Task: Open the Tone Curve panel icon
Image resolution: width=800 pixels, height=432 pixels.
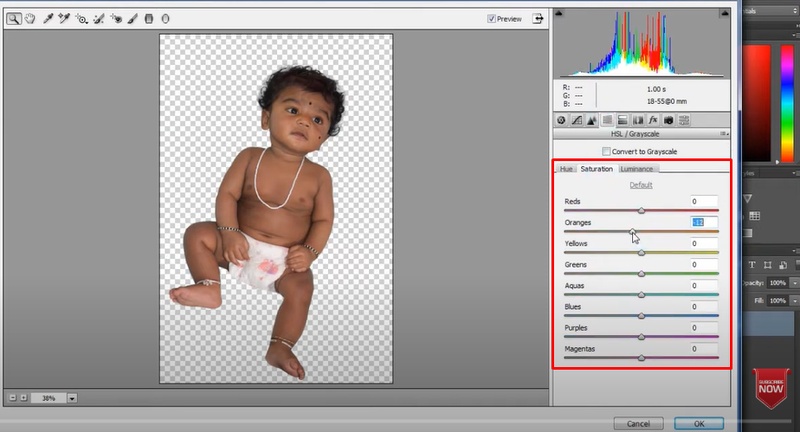Action: [x=577, y=120]
